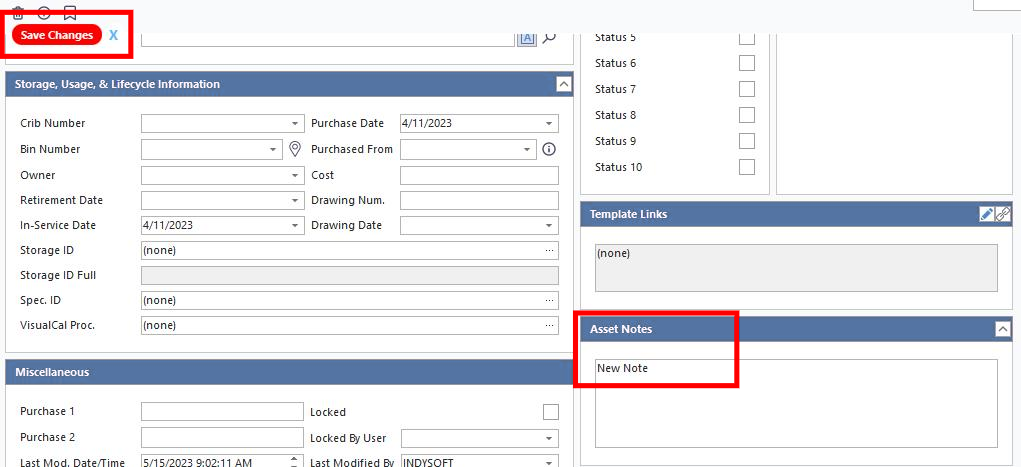Image resolution: width=1021 pixels, height=467 pixels.
Task: Expand the Owner dropdown
Action: (x=295, y=175)
